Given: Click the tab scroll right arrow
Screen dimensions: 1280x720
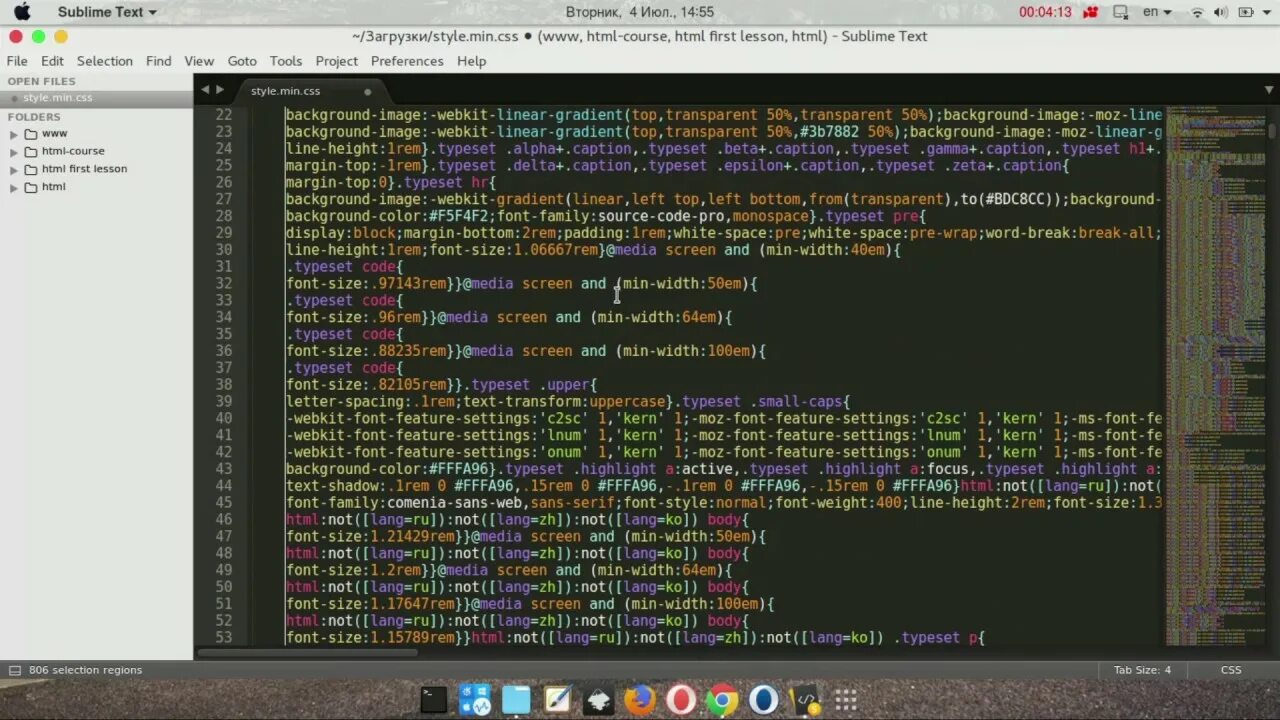Looking at the screenshot, I should coord(219,89).
